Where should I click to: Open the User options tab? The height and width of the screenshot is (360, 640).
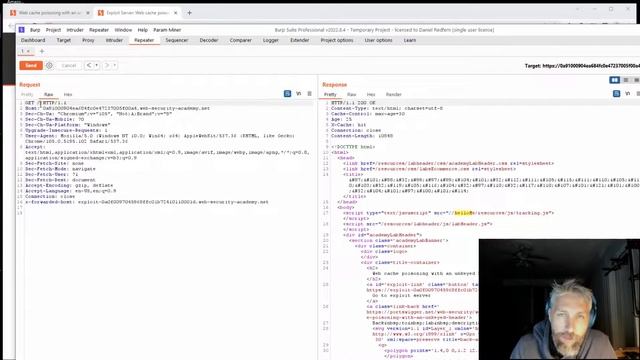pos(378,40)
